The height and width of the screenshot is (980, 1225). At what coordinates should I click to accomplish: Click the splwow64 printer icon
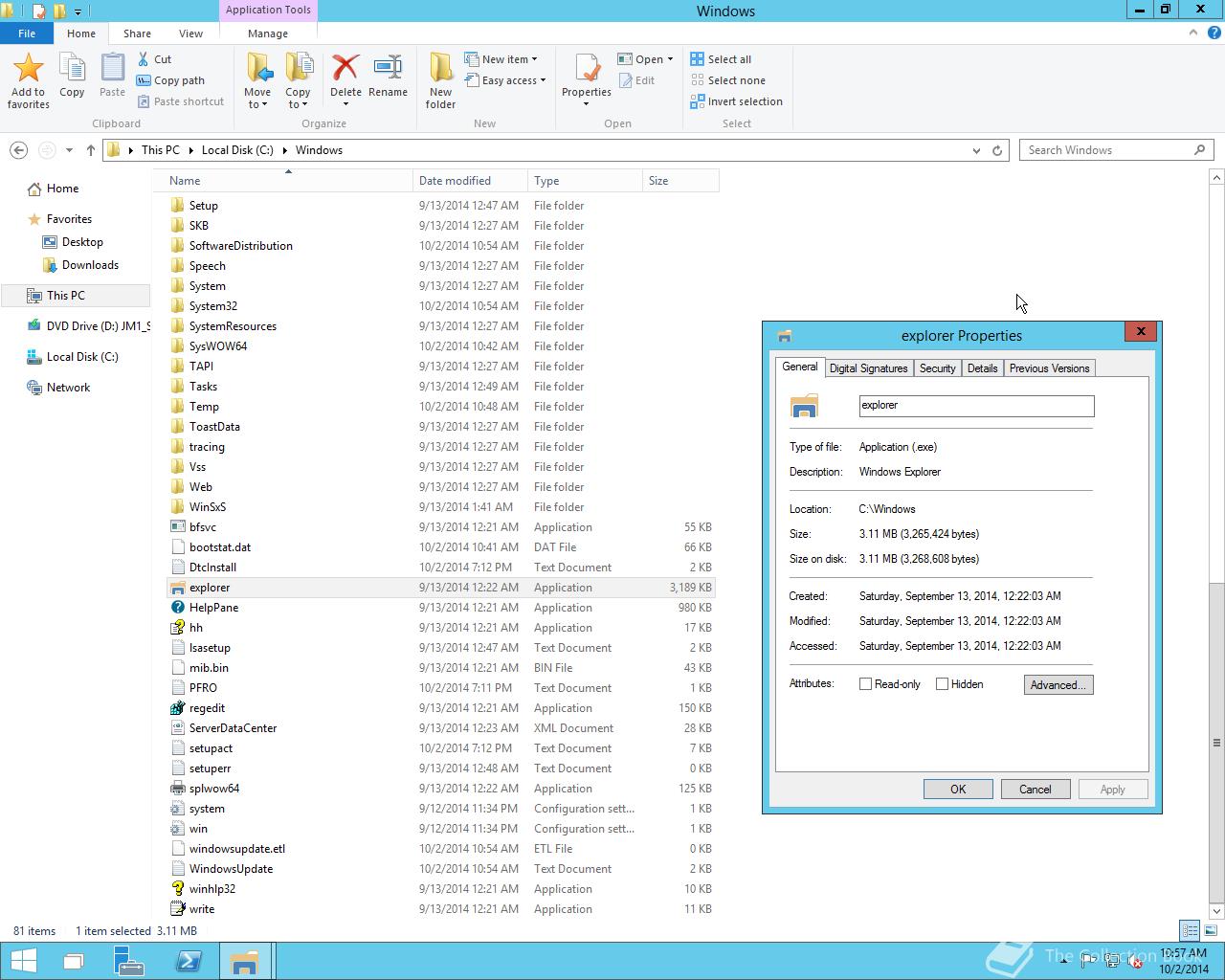tap(177, 789)
